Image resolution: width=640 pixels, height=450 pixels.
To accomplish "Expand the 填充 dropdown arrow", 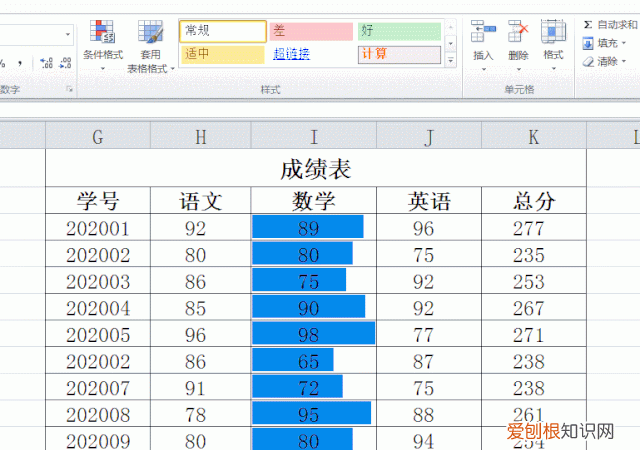I will 624,43.
